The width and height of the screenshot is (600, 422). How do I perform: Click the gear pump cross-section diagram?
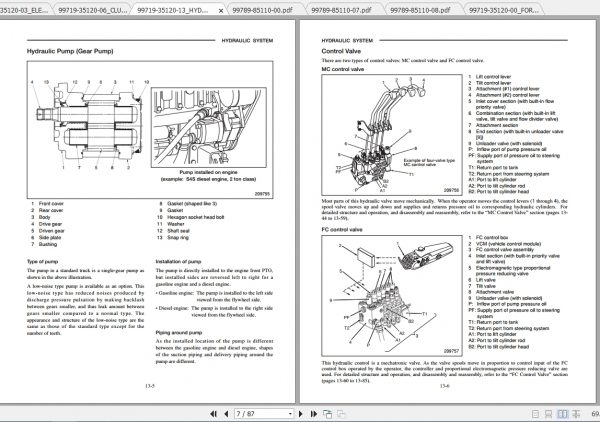pyautogui.click(x=90, y=124)
